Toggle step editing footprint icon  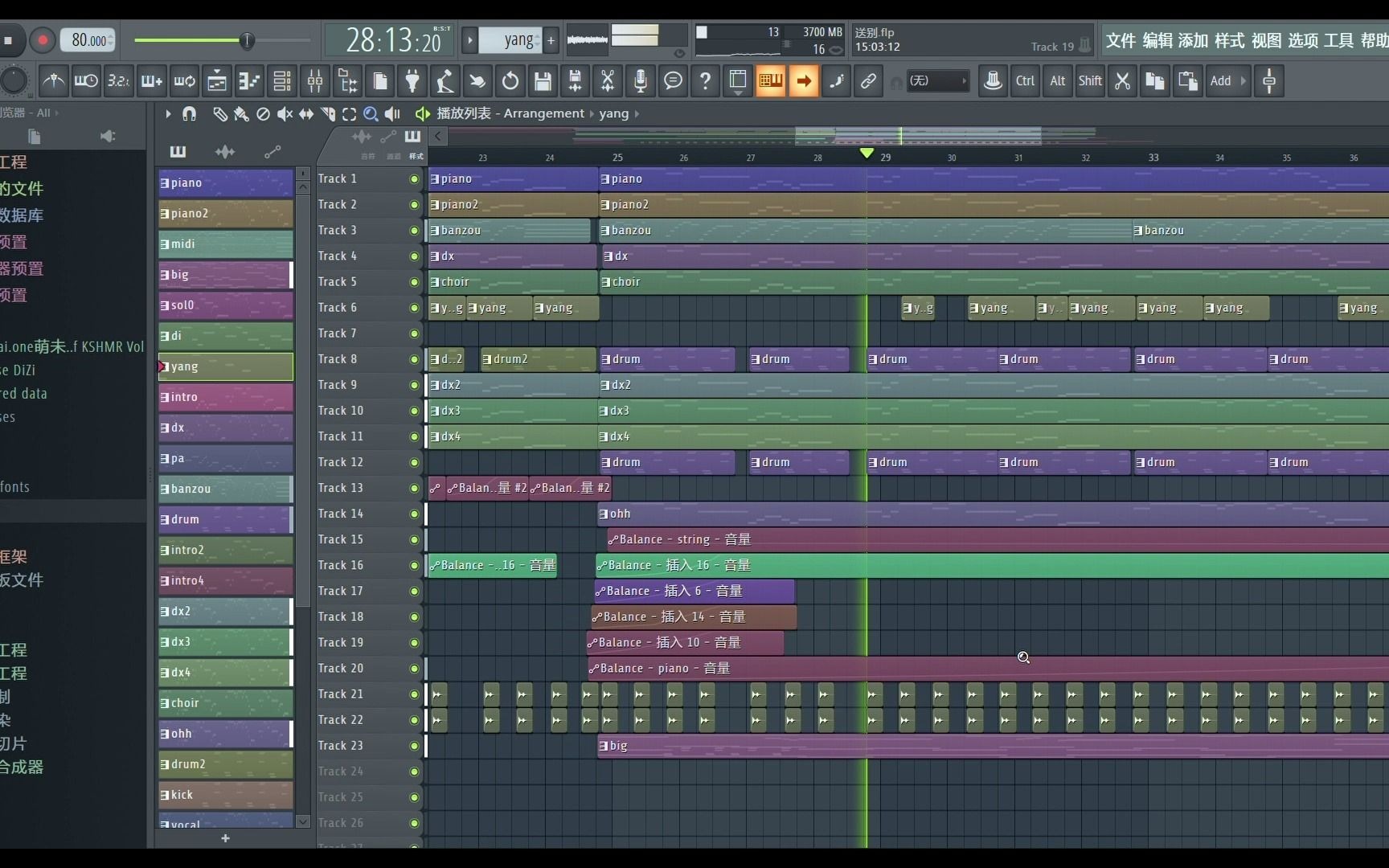pyautogui.click(x=836, y=81)
